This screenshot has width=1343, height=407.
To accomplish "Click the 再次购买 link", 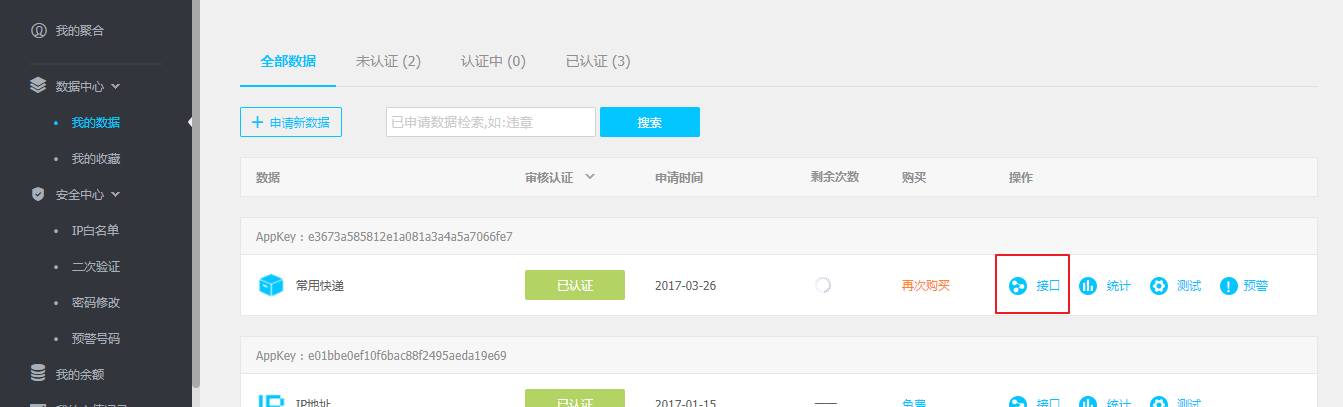I will (925, 286).
